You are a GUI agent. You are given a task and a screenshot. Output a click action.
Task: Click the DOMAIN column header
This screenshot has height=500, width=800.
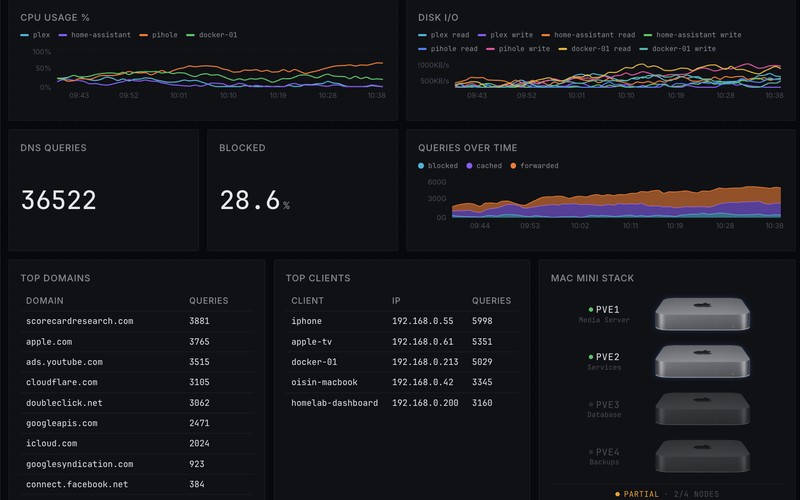tap(45, 301)
